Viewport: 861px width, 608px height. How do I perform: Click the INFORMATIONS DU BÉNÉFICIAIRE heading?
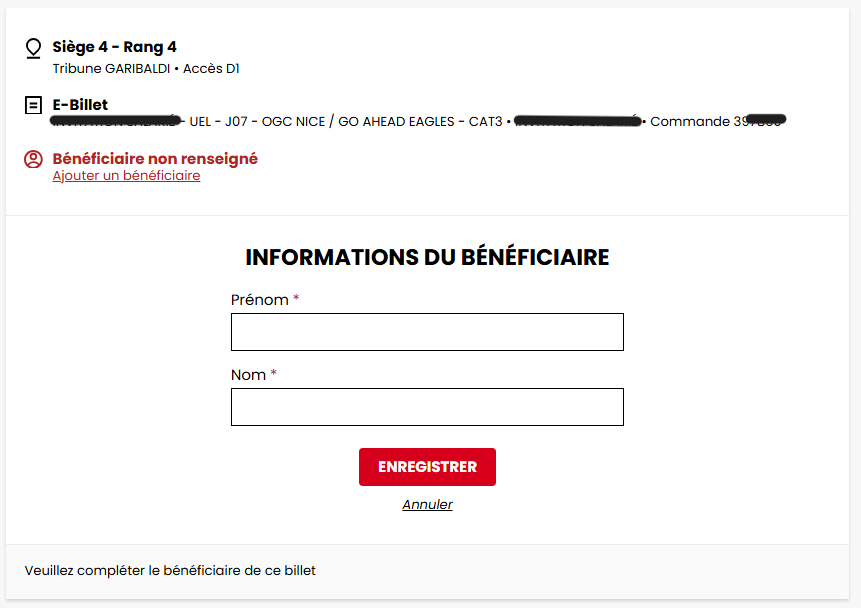(427, 257)
